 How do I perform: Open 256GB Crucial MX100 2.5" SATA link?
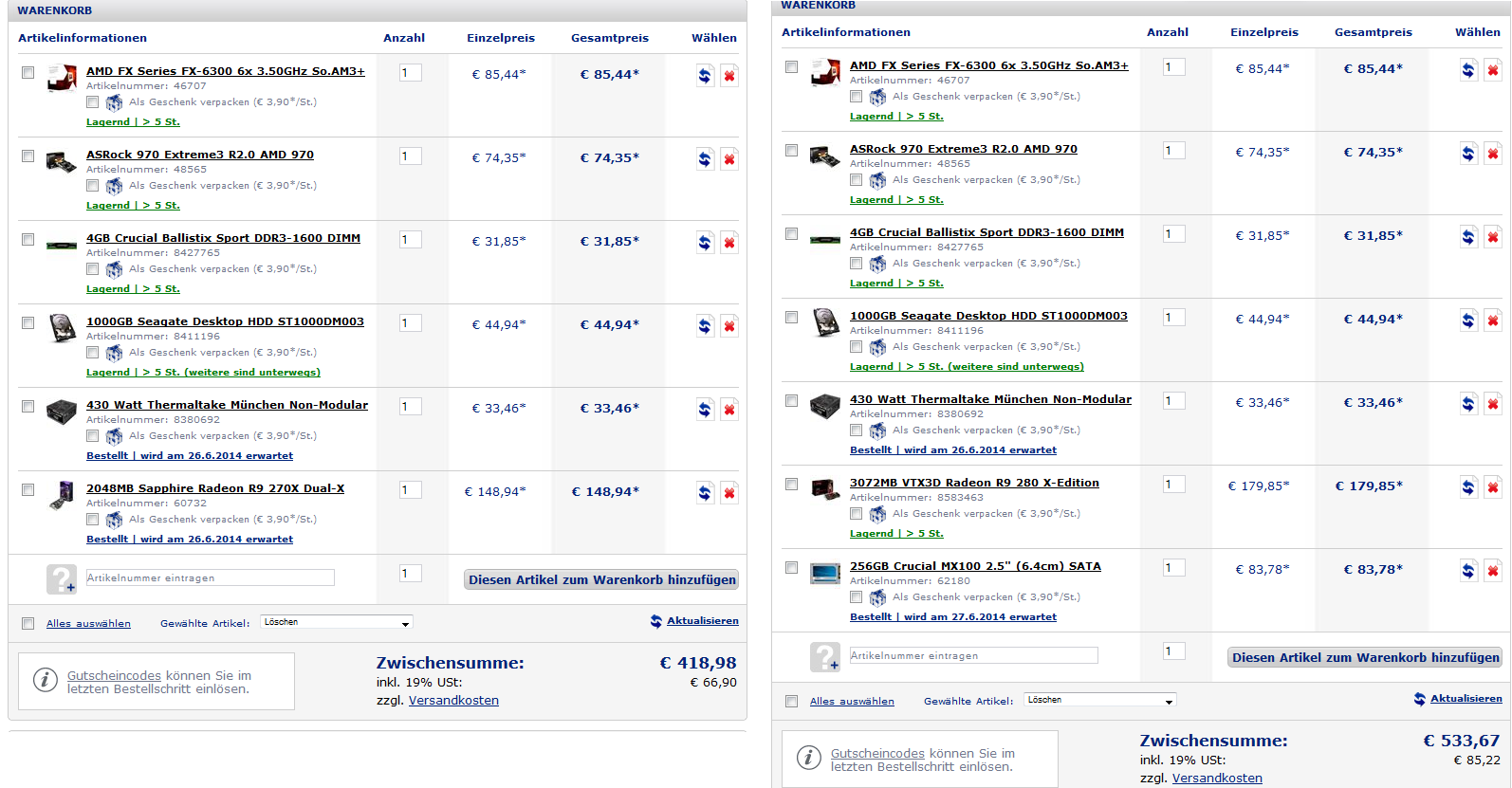coord(975,566)
